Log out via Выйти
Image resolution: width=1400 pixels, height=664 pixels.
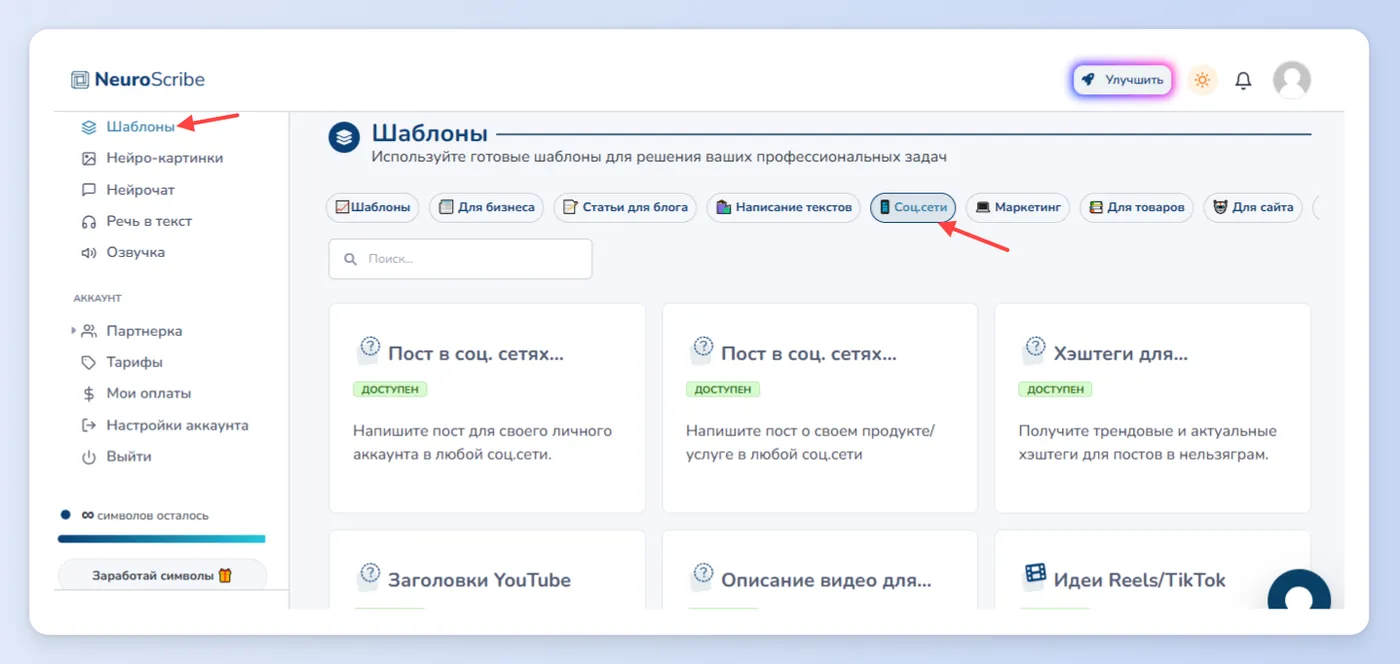(x=129, y=457)
